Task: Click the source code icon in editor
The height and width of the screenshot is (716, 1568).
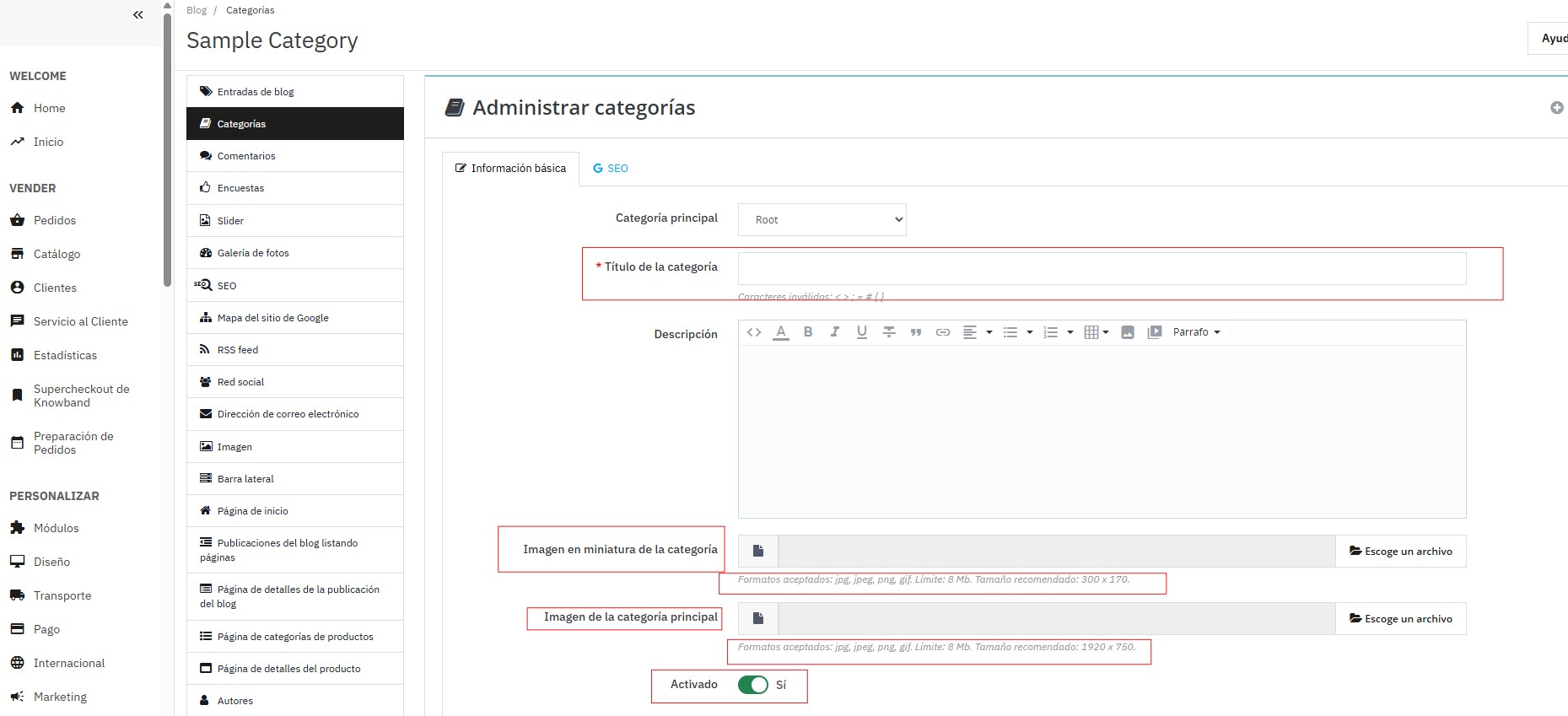Action: (x=754, y=332)
